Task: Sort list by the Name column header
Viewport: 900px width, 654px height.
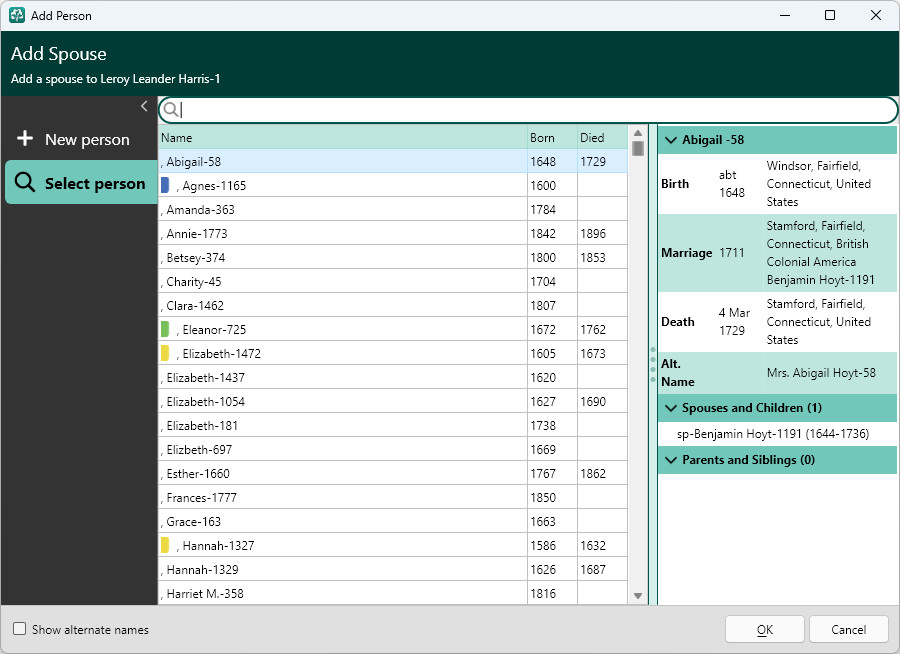Action: (x=343, y=138)
